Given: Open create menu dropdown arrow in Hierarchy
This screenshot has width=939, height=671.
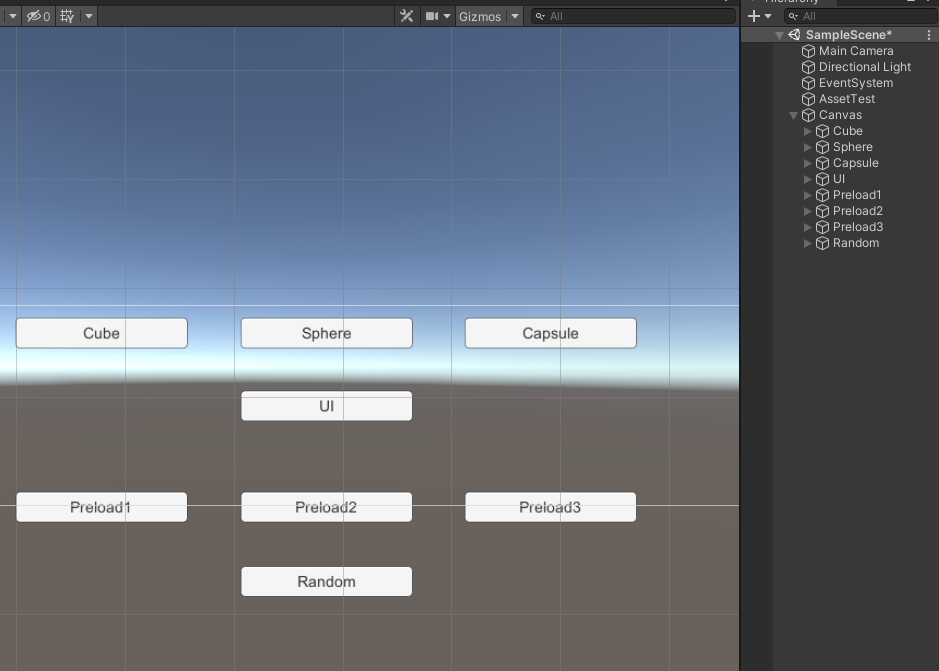Looking at the screenshot, I should click(x=768, y=16).
